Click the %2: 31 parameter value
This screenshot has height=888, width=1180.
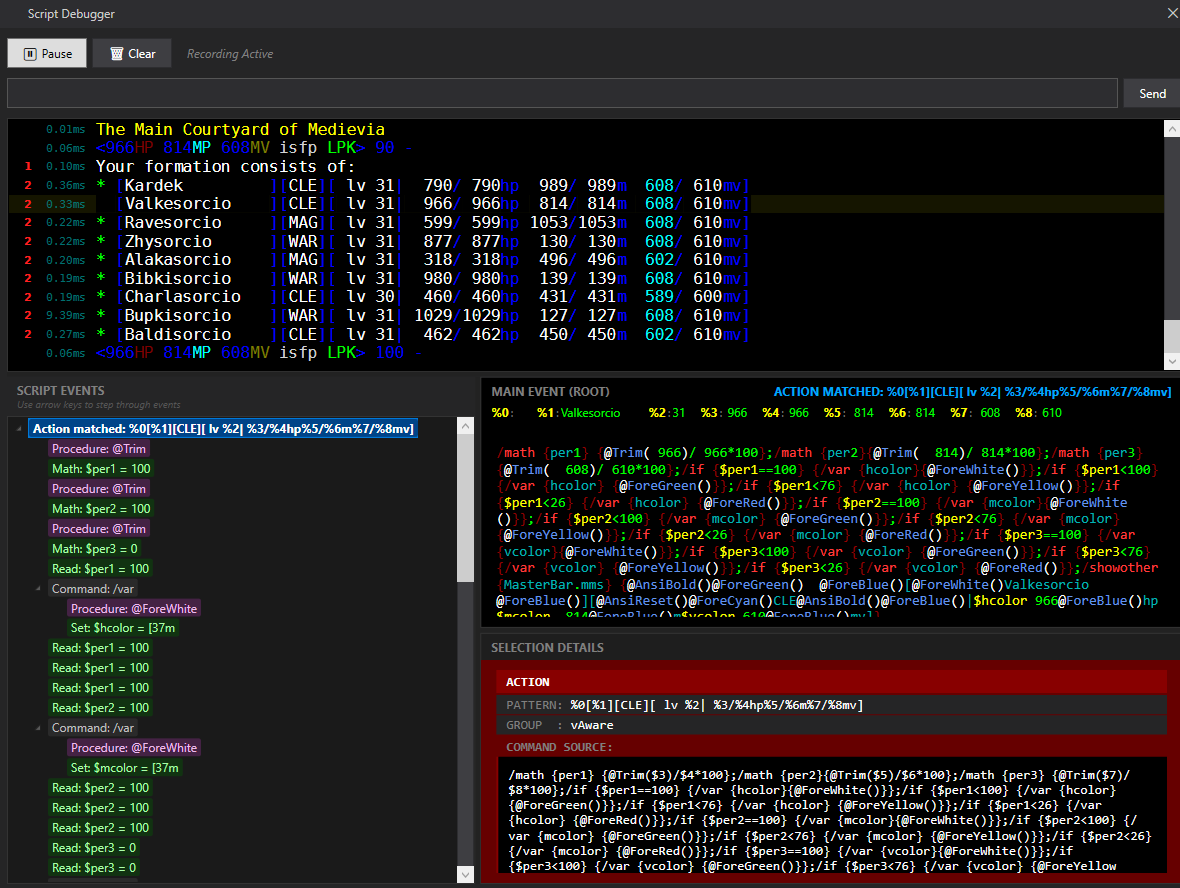(x=678, y=412)
